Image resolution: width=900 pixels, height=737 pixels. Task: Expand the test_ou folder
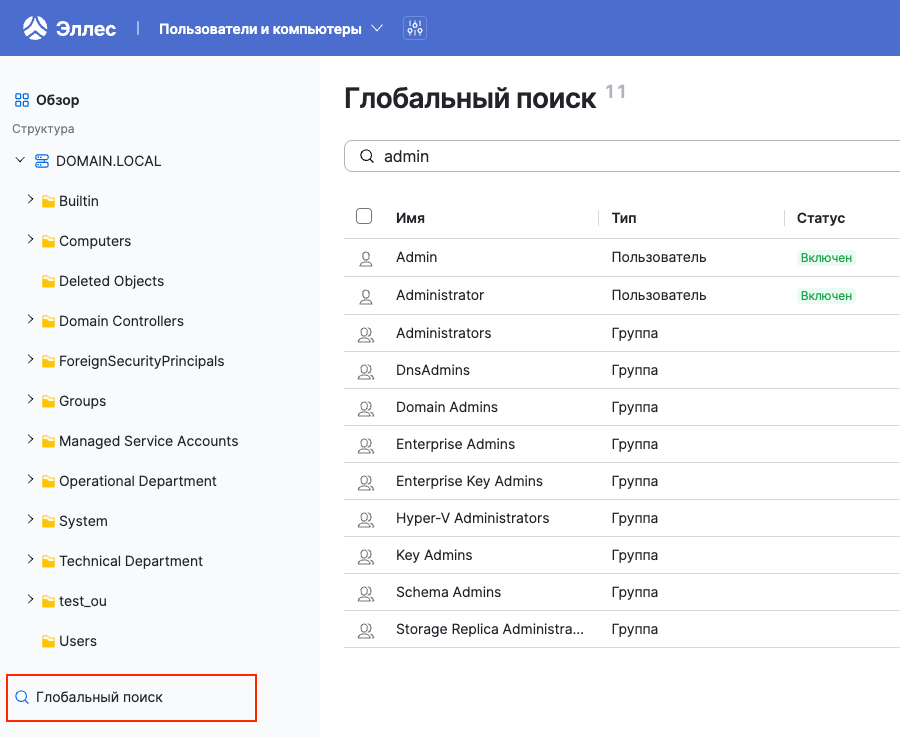30,599
